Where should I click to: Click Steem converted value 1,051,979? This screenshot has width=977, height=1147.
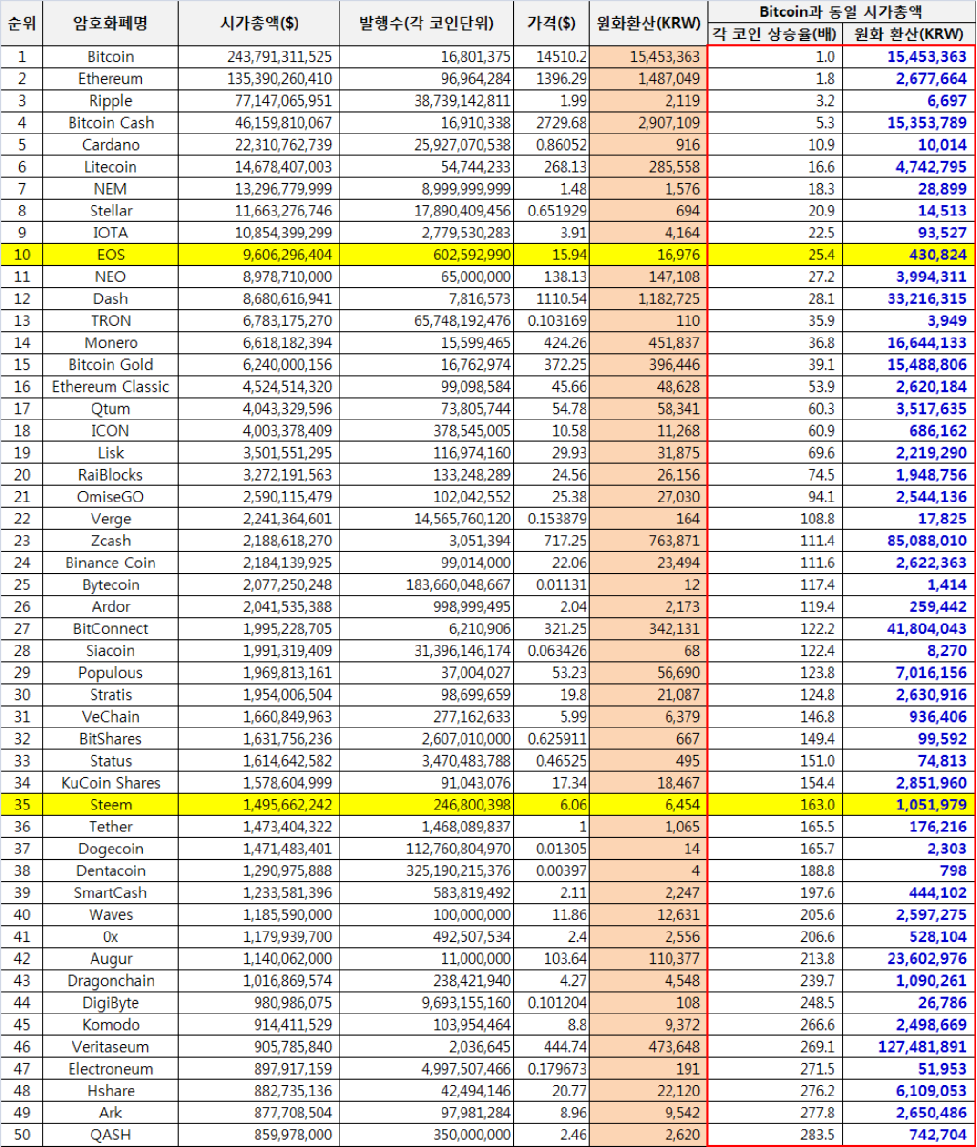(909, 805)
